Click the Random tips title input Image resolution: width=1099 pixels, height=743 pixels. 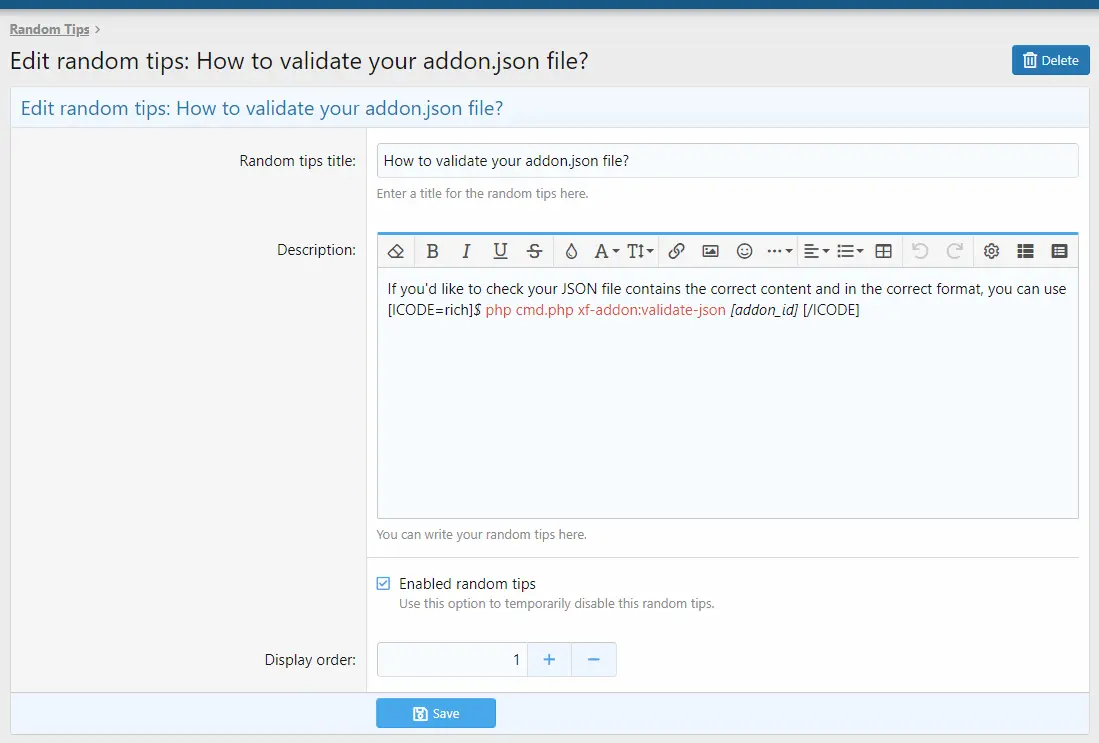click(x=728, y=161)
